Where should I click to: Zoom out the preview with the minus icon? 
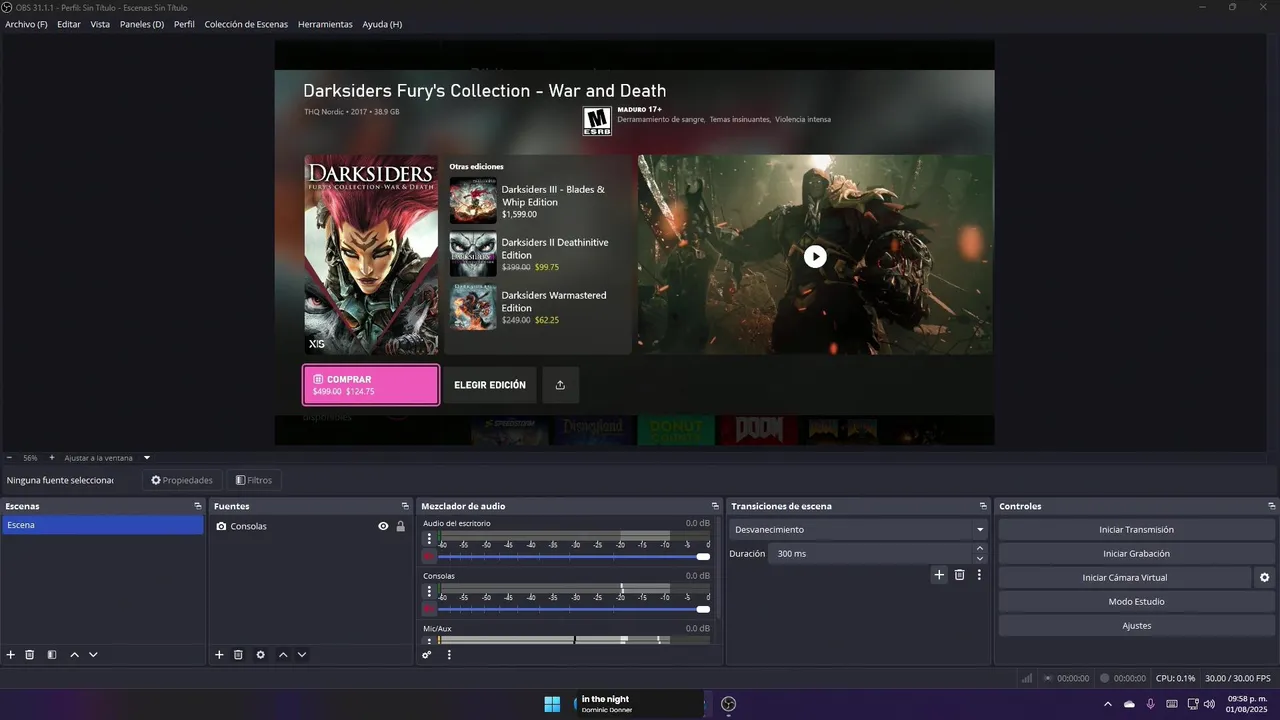pyautogui.click(x=9, y=458)
